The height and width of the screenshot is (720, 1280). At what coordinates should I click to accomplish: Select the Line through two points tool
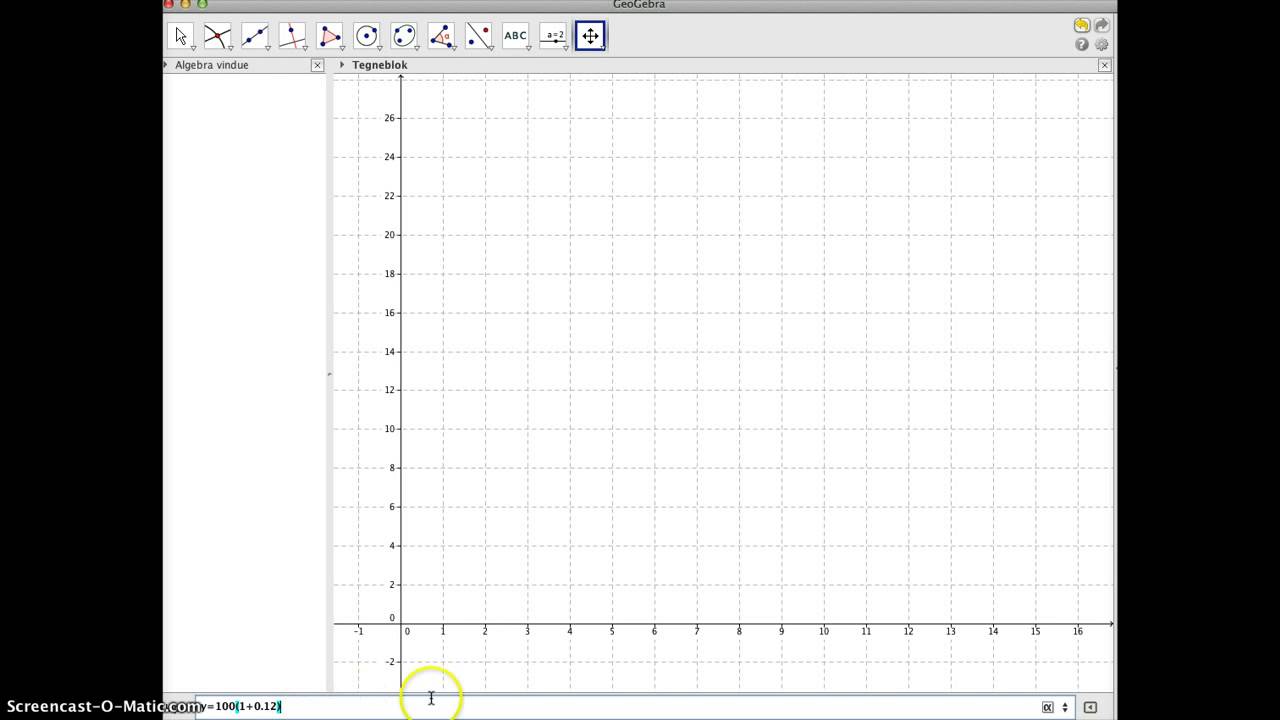click(255, 36)
